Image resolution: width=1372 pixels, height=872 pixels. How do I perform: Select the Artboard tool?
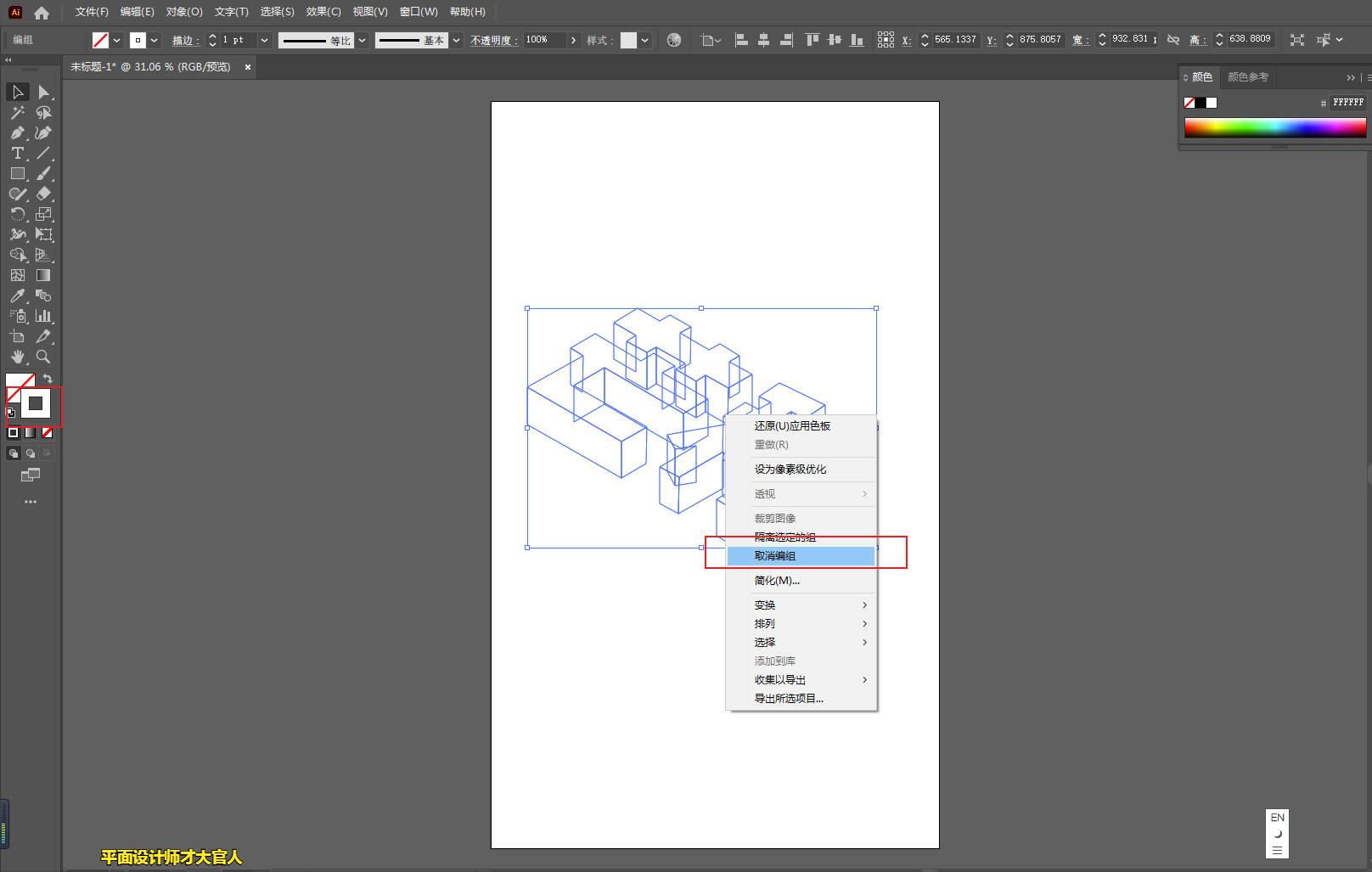coord(17,336)
